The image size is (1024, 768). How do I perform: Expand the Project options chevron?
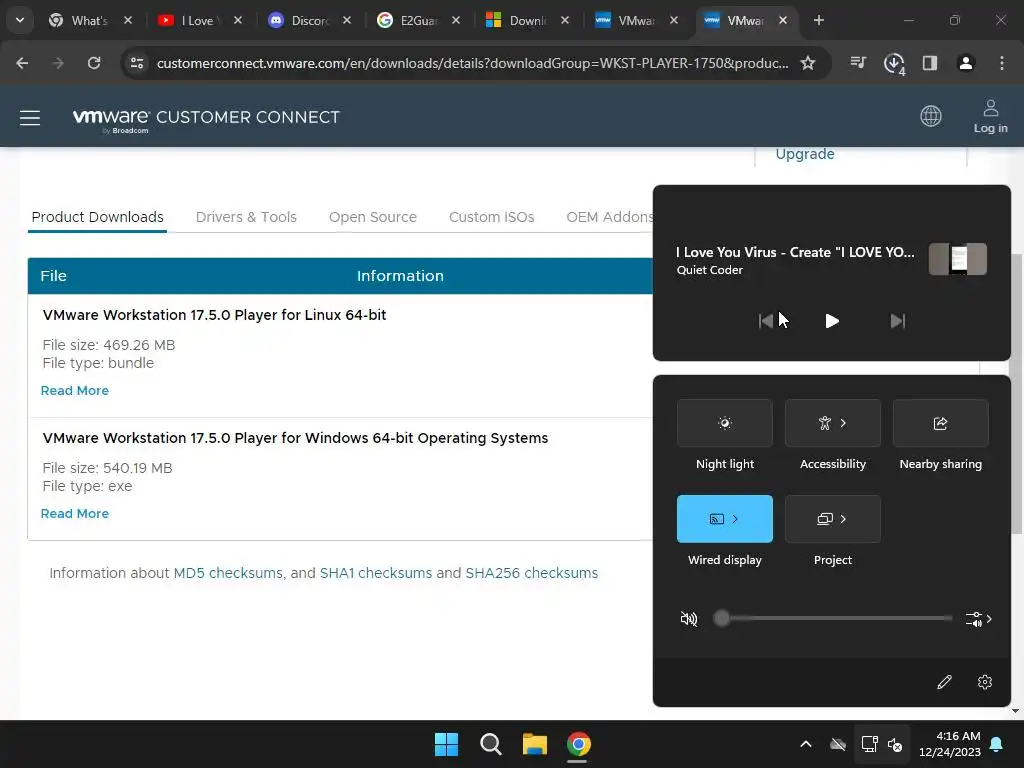click(843, 519)
